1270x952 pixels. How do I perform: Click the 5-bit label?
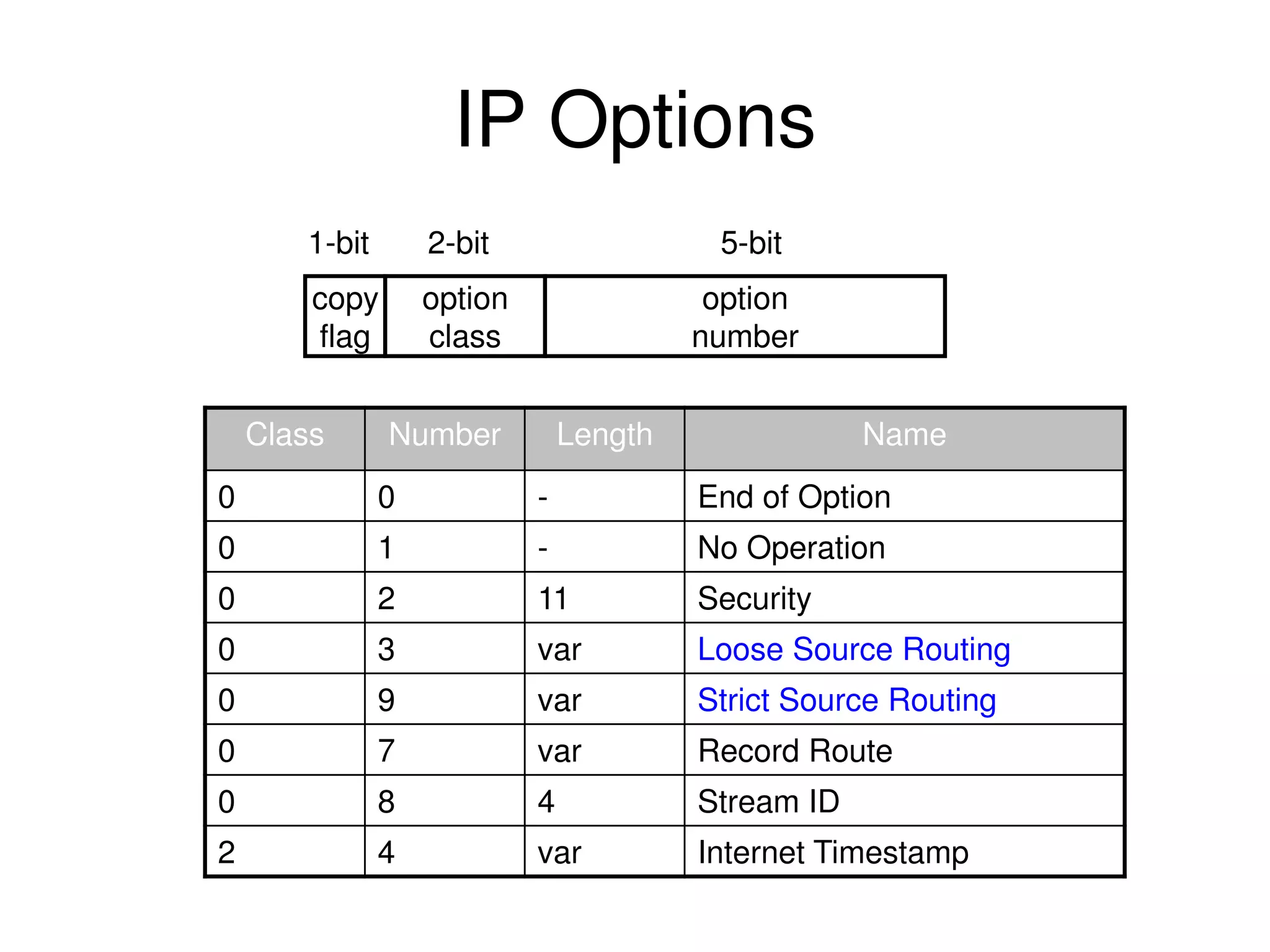[751, 243]
